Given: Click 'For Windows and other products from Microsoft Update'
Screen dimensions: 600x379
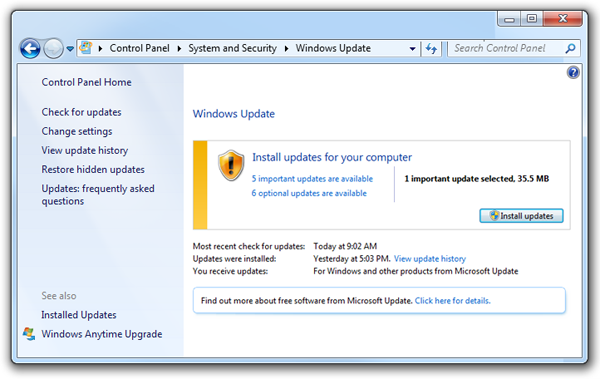Looking at the screenshot, I should (416, 271).
